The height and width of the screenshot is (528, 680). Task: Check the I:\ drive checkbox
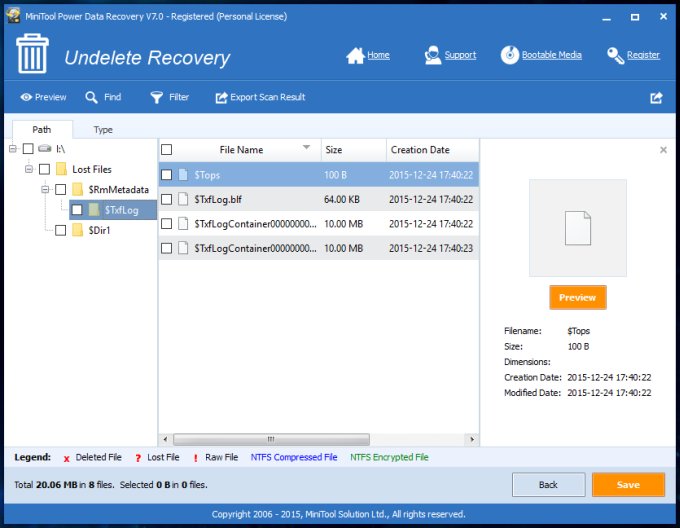[x=28, y=149]
